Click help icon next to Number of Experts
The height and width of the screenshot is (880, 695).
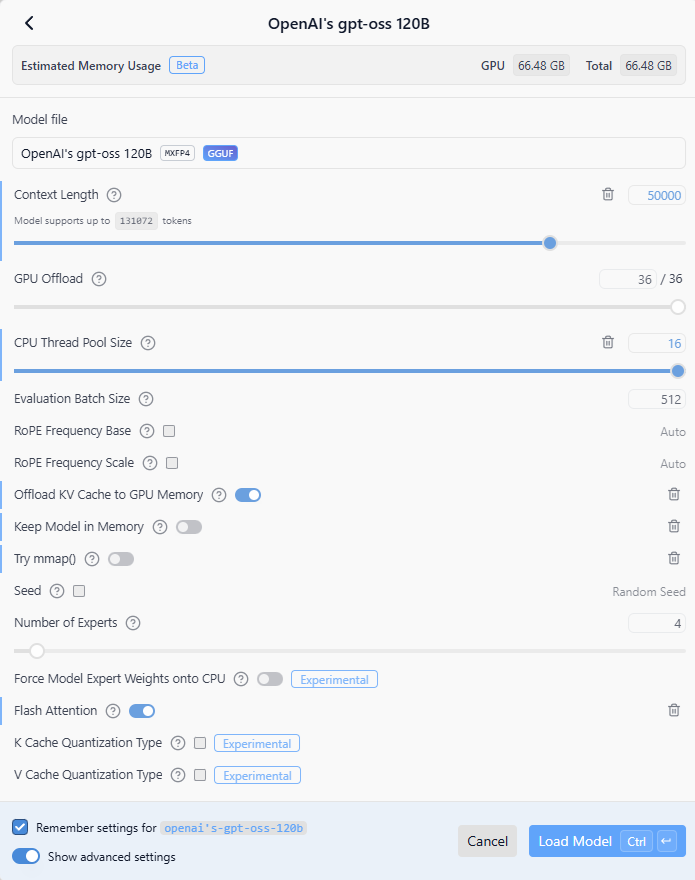tap(133, 623)
